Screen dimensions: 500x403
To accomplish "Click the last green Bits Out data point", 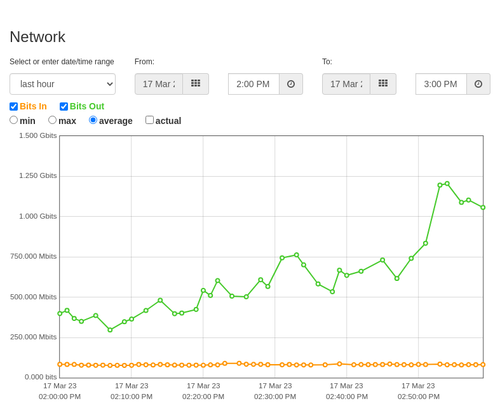I will (483, 207).
